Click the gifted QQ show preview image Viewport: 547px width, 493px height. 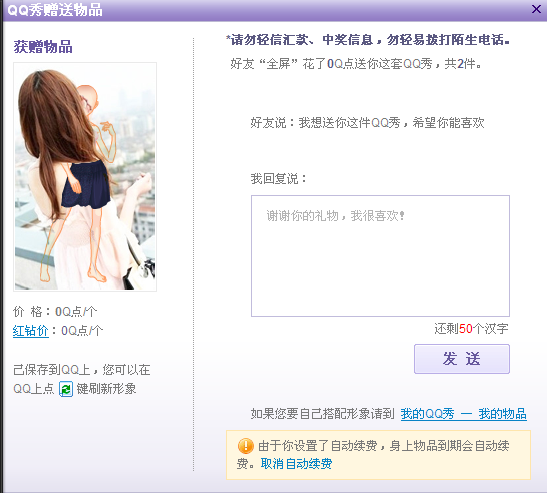pyautogui.click(x=85, y=177)
